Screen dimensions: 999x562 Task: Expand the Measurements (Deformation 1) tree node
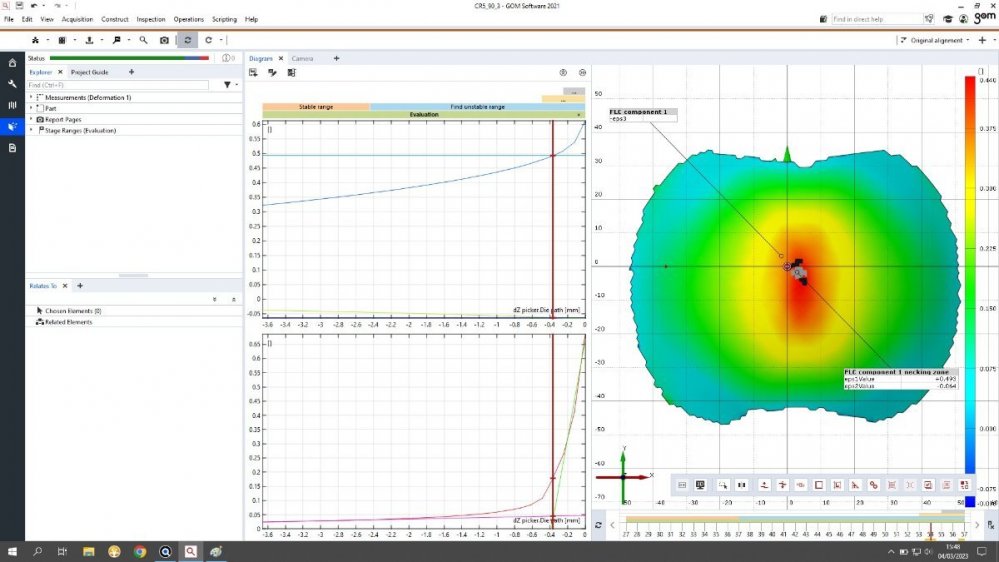(x=31, y=97)
